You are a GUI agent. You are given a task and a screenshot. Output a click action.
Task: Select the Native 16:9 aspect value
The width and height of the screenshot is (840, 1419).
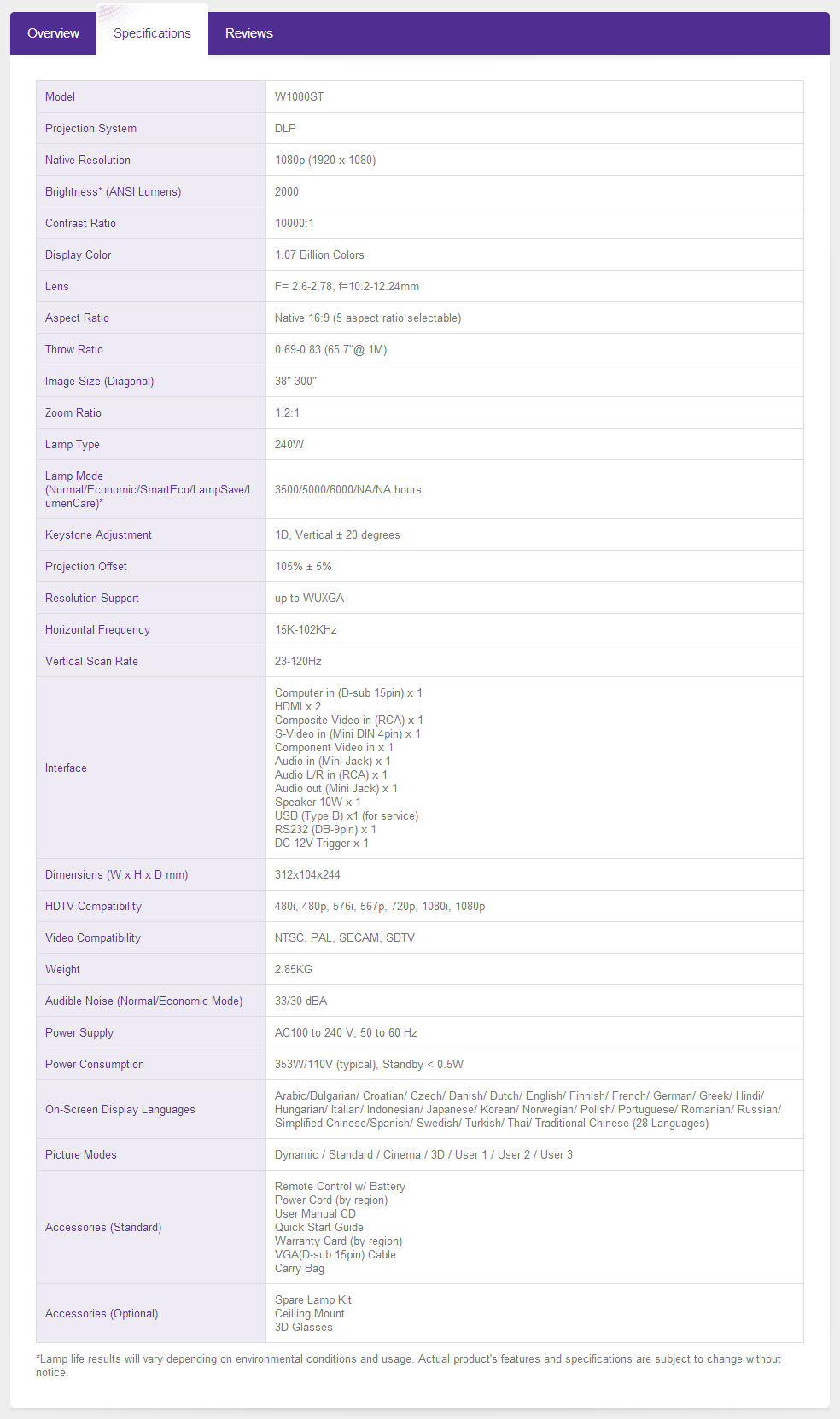click(368, 318)
